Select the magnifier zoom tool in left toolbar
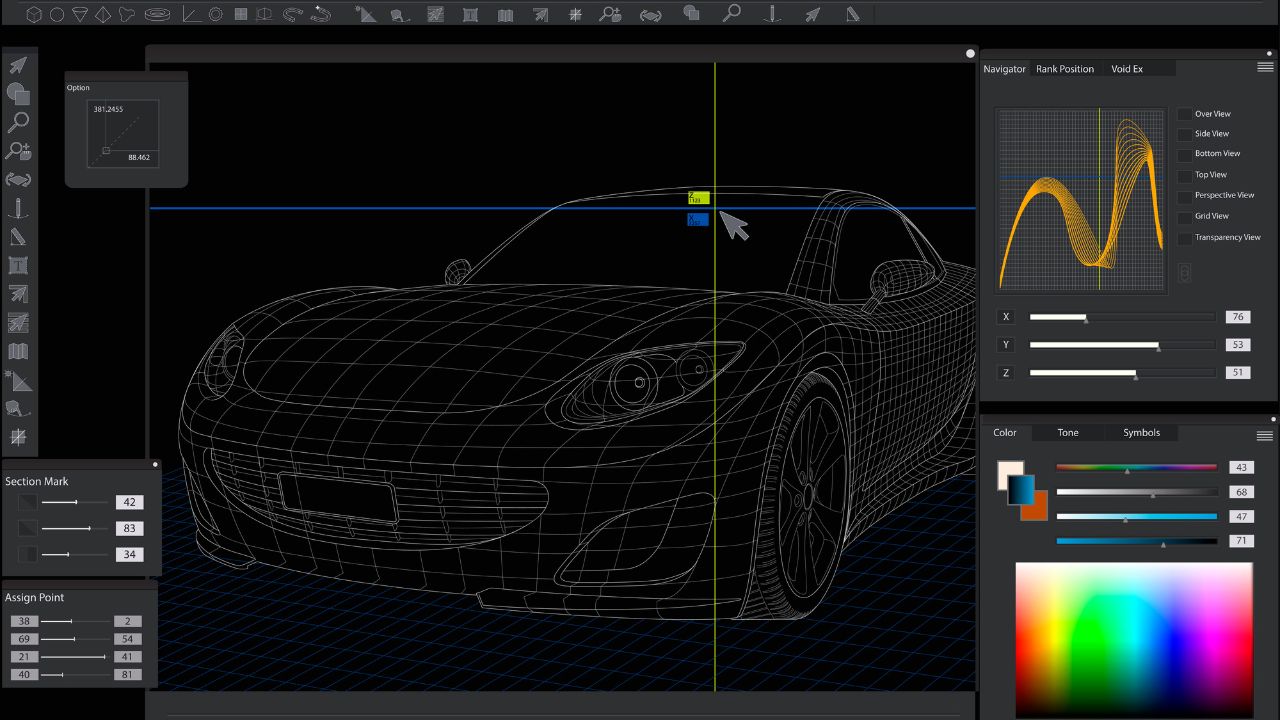Screen dimensions: 1280x720 [x=18, y=123]
